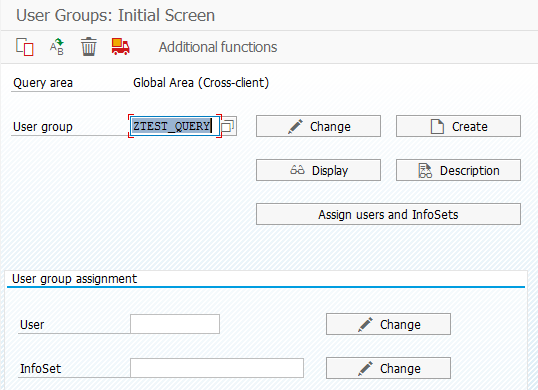538x390 pixels.
Task: Click the InfoSet field label
Action: [x=40, y=368]
